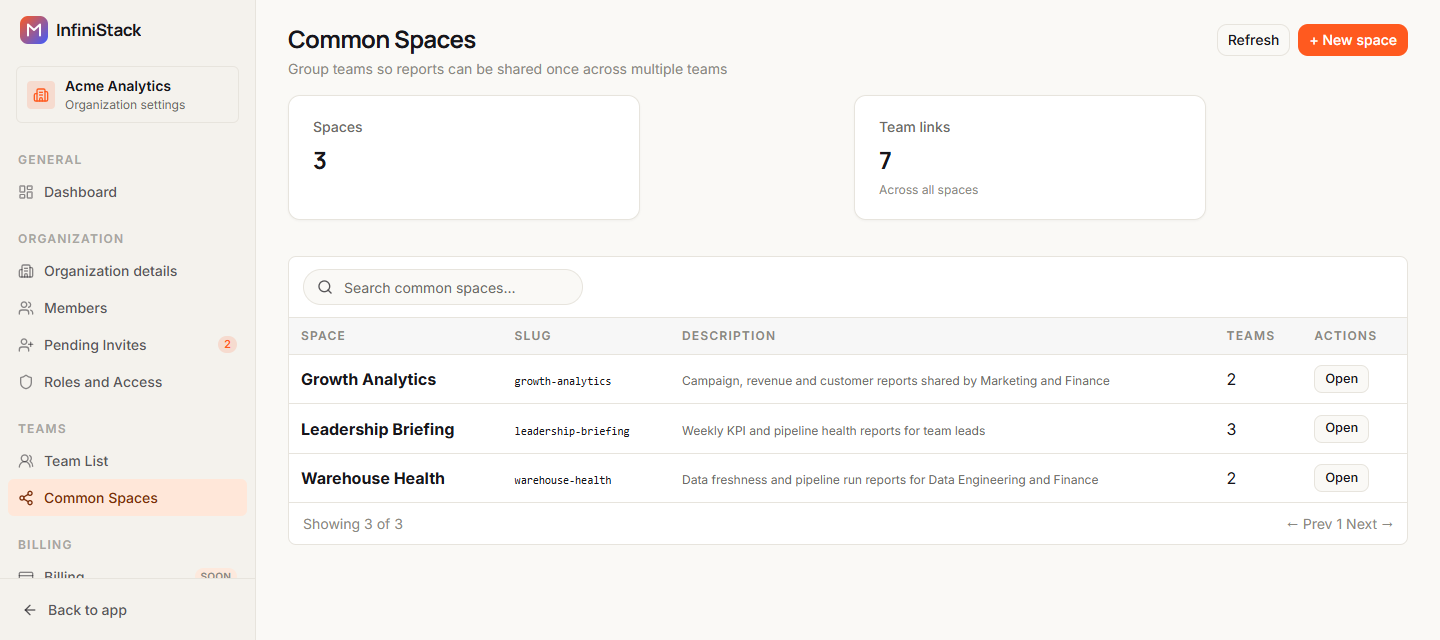Click the SLUG column header

(x=533, y=336)
